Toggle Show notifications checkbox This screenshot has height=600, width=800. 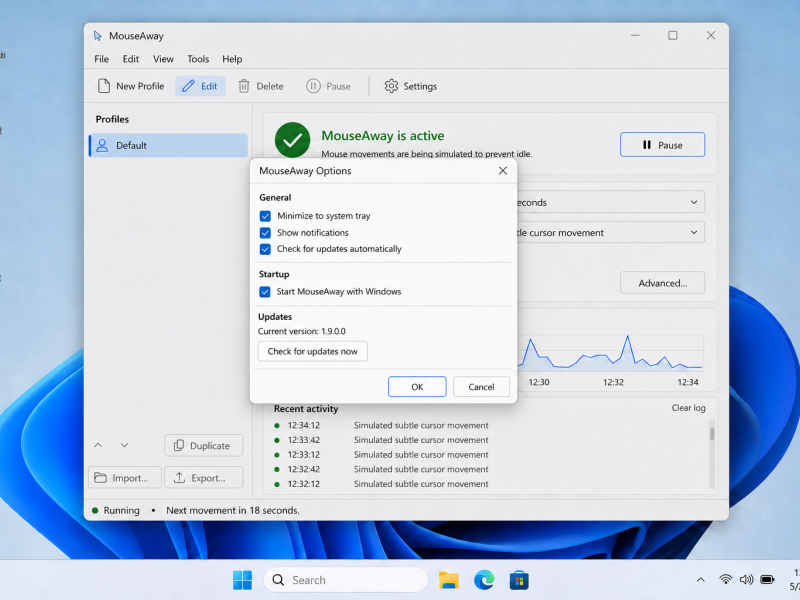(x=265, y=233)
